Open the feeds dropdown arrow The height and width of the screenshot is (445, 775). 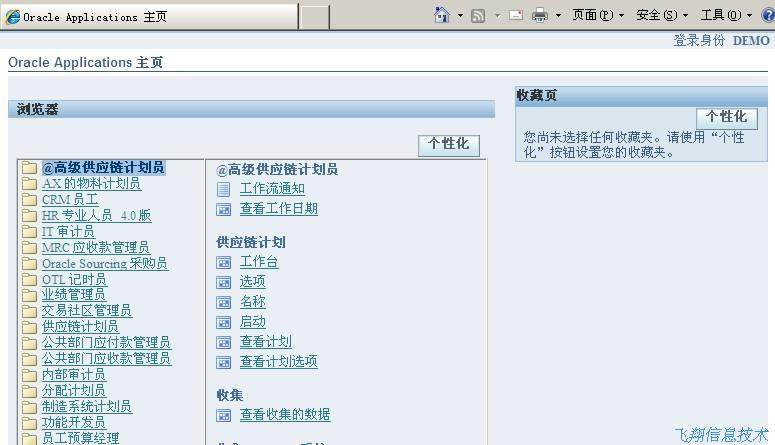pyautogui.click(x=498, y=16)
